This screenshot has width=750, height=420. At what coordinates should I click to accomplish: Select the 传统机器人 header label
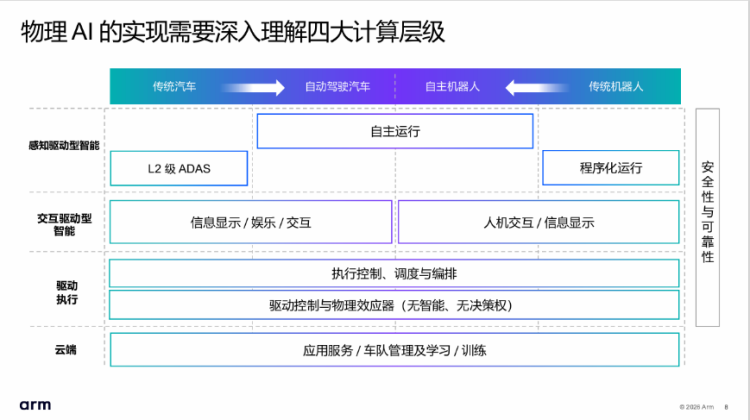(x=615, y=87)
